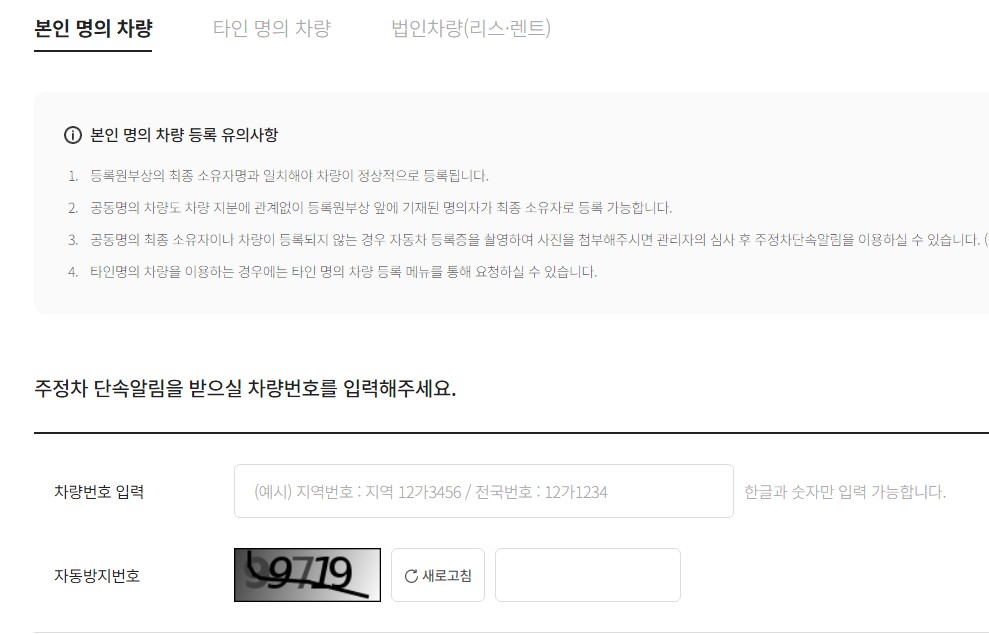Click notice line about 자동차 등록증을 촬영하여
Image resolution: width=989 pixels, height=634 pixels.
tap(539, 240)
